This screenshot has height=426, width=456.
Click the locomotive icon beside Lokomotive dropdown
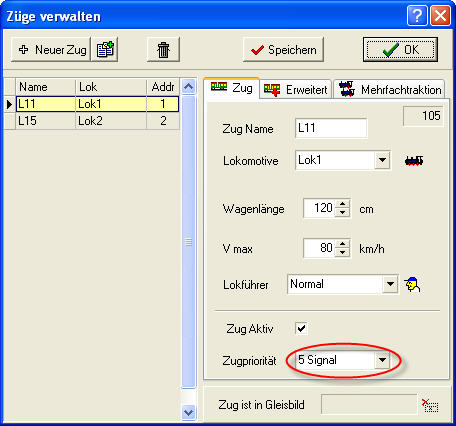(x=414, y=161)
